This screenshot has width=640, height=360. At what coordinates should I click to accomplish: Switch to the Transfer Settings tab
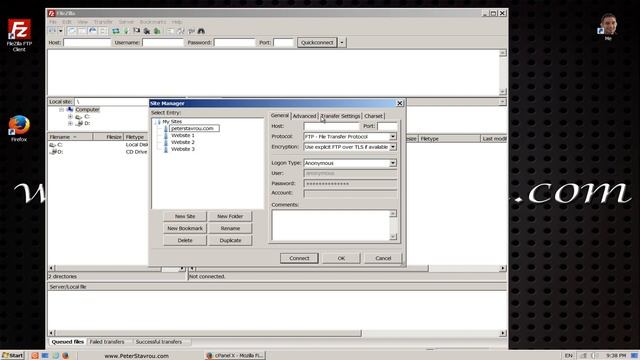tap(340, 116)
